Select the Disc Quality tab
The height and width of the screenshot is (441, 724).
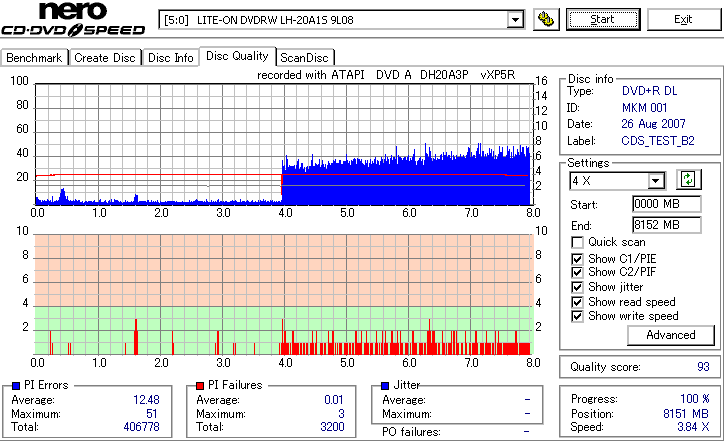(237, 56)
